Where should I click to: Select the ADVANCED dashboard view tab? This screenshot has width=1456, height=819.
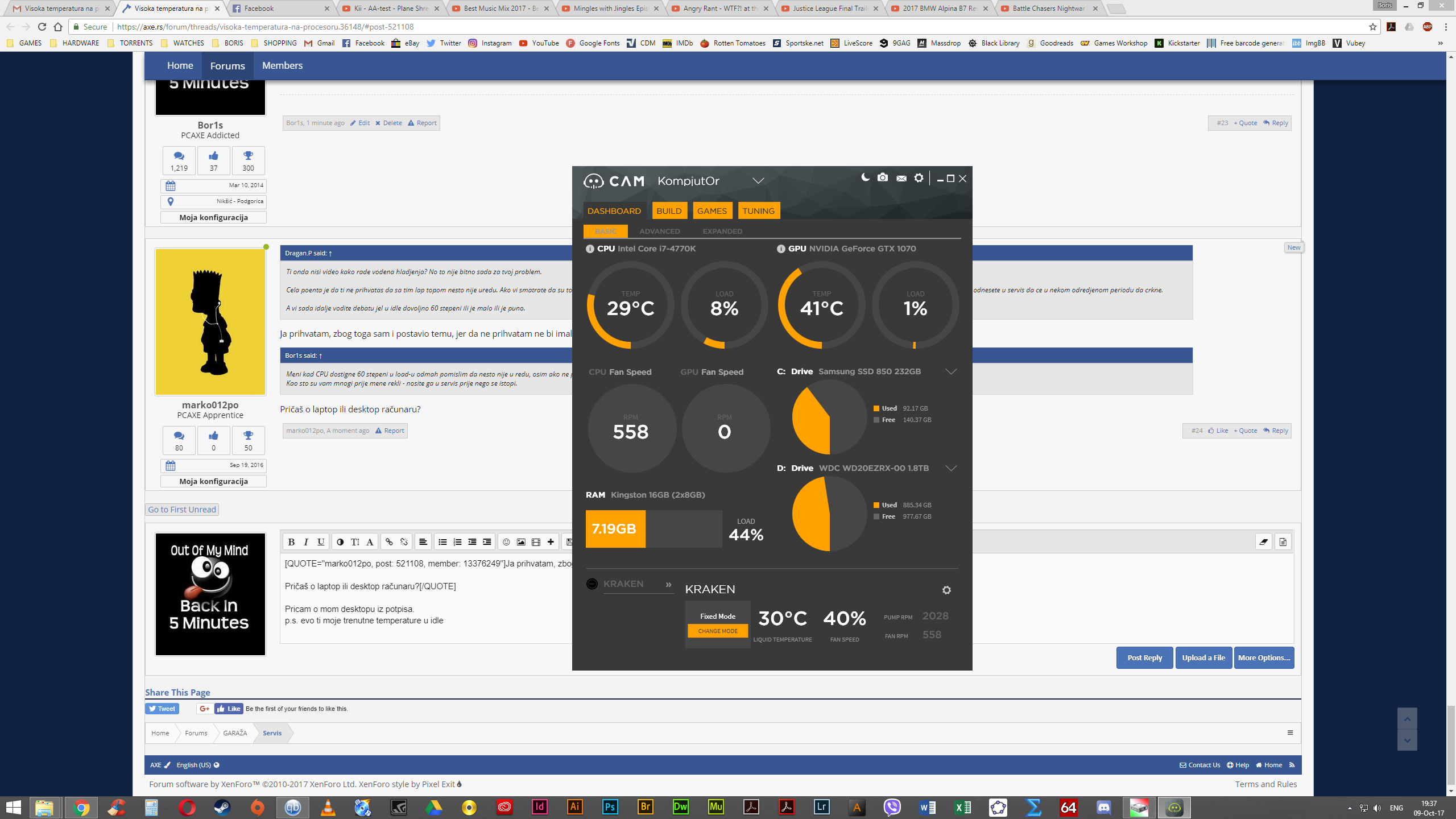point(659,231)
